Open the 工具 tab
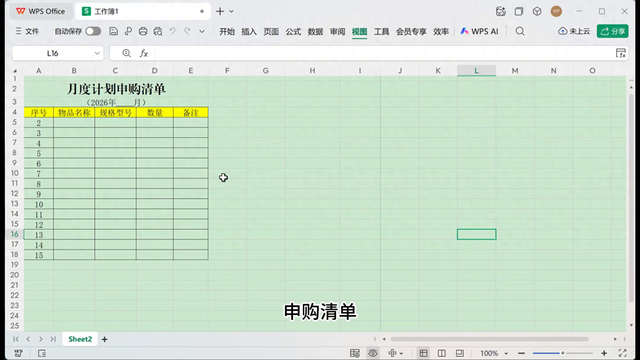 click(x=382, y=31)
